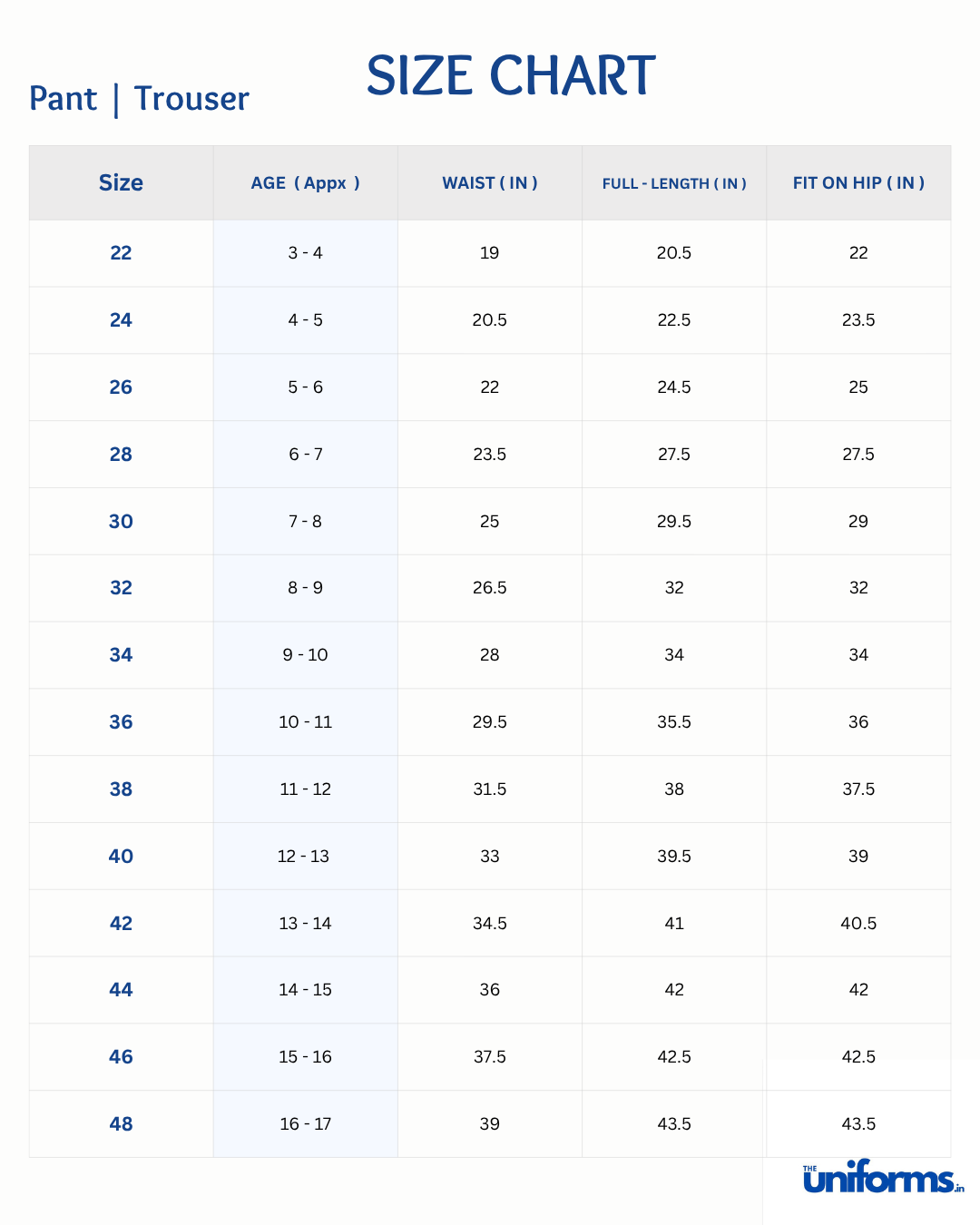Click the age range 16 - 17 cell
Screen dimensions: 980x1225
(306, 1124)
